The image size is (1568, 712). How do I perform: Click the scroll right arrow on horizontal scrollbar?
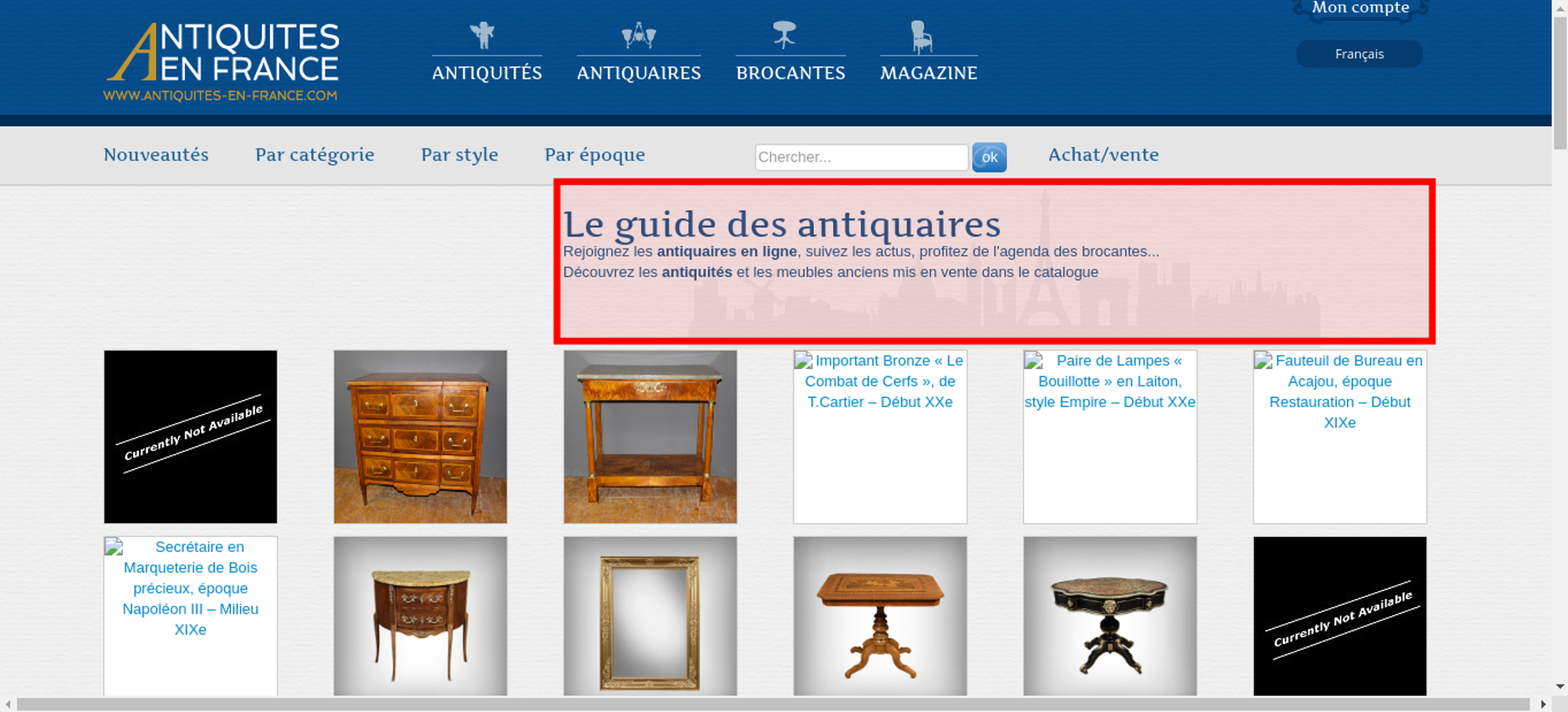click(x=1543, y=704)
